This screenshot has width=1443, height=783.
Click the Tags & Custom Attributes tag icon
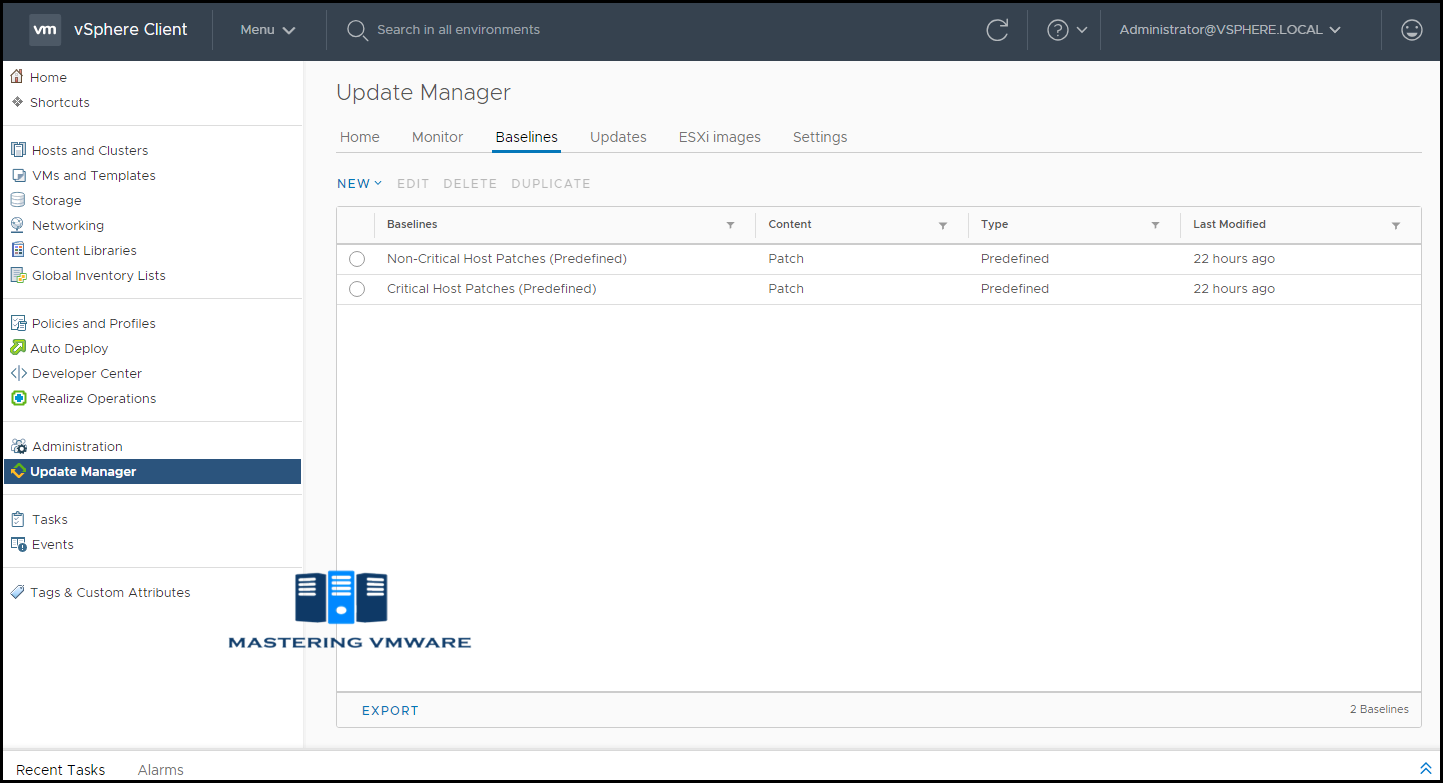[17, 592]
